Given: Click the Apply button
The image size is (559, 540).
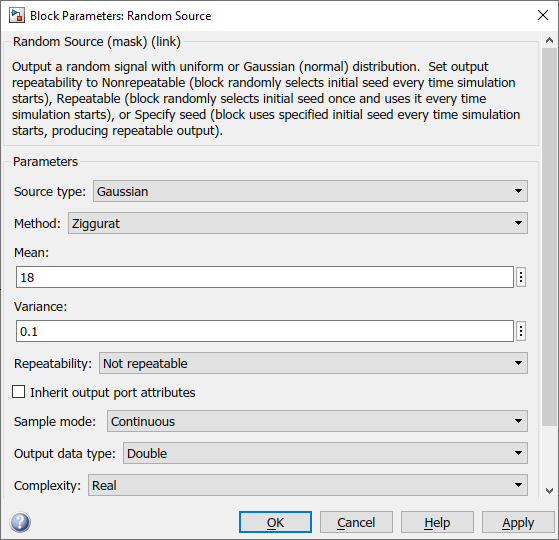Looking at the screenshot, I should pyautogui.click(x=518, y=522).
